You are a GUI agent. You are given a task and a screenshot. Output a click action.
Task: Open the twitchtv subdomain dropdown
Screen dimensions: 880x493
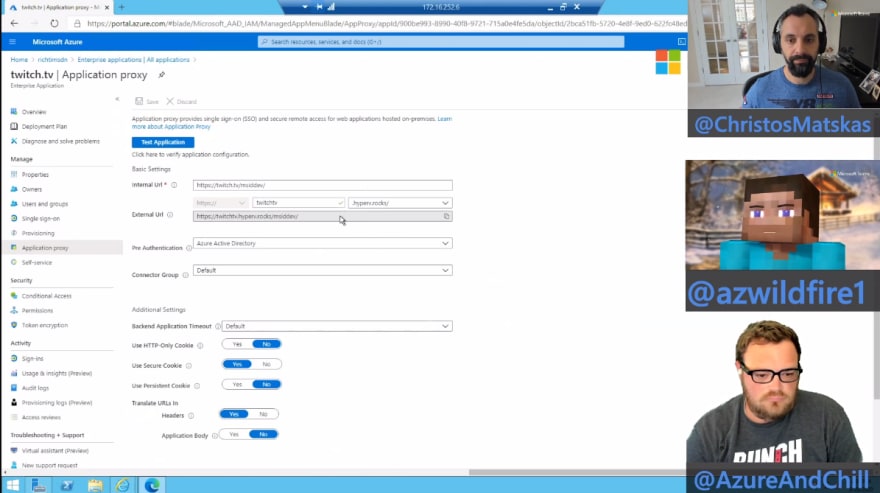[298, 203]
